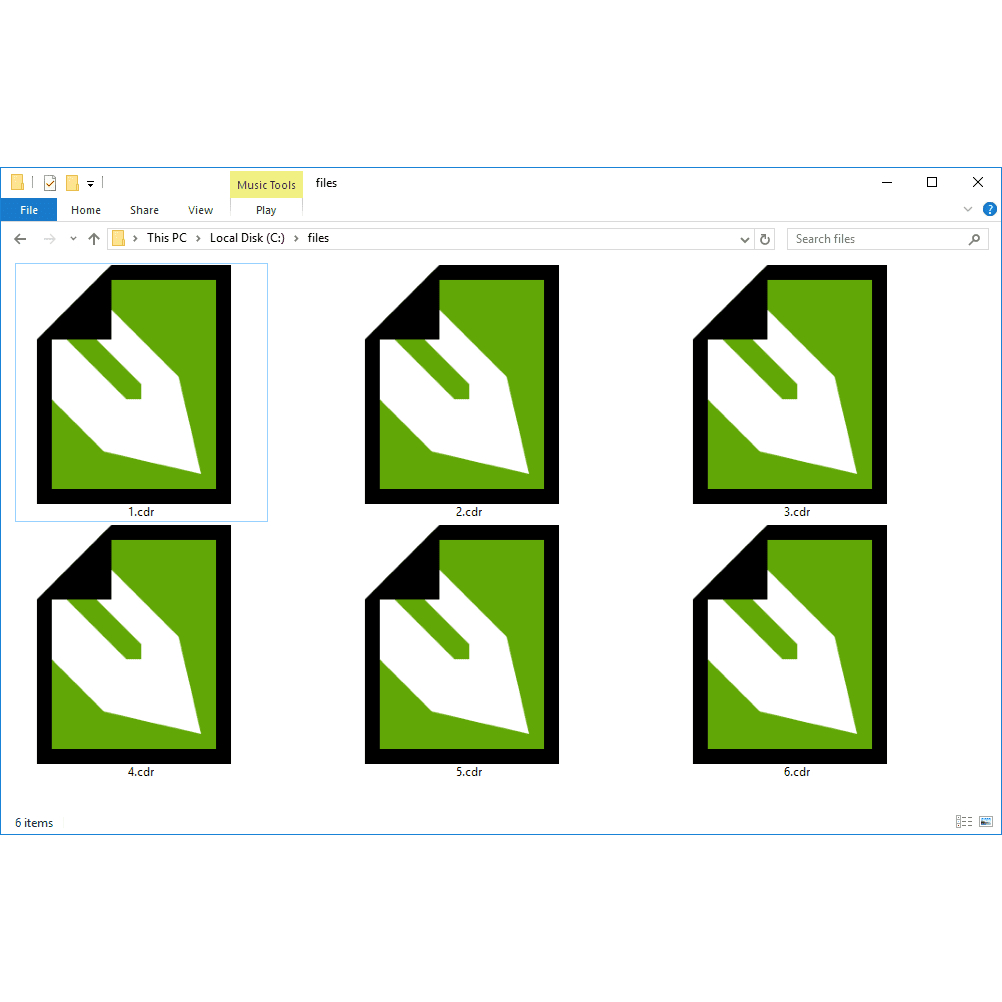Viewport: 1002px width, 1002px height.
Task: Open the File menu tab
Action: click(x=29, y=210)
